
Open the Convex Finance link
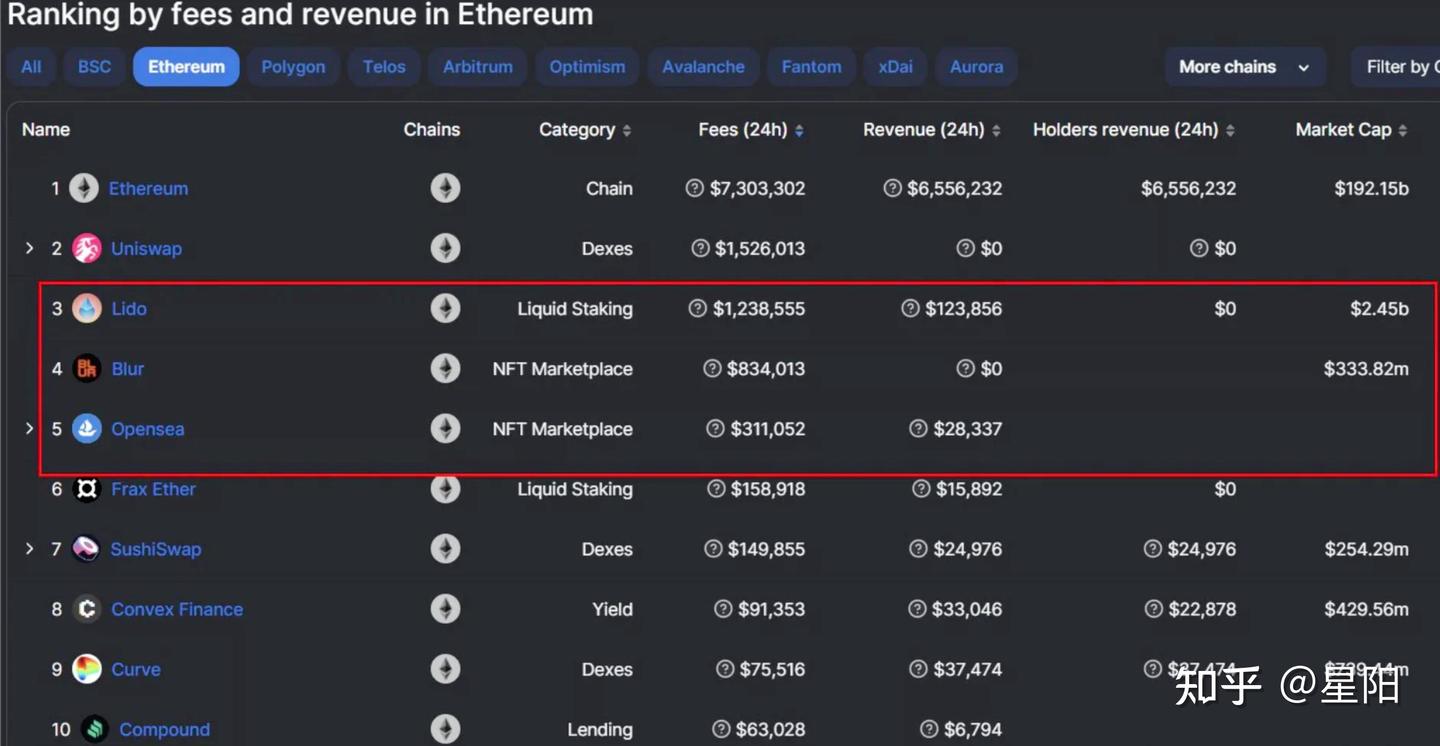coord(177,609)
